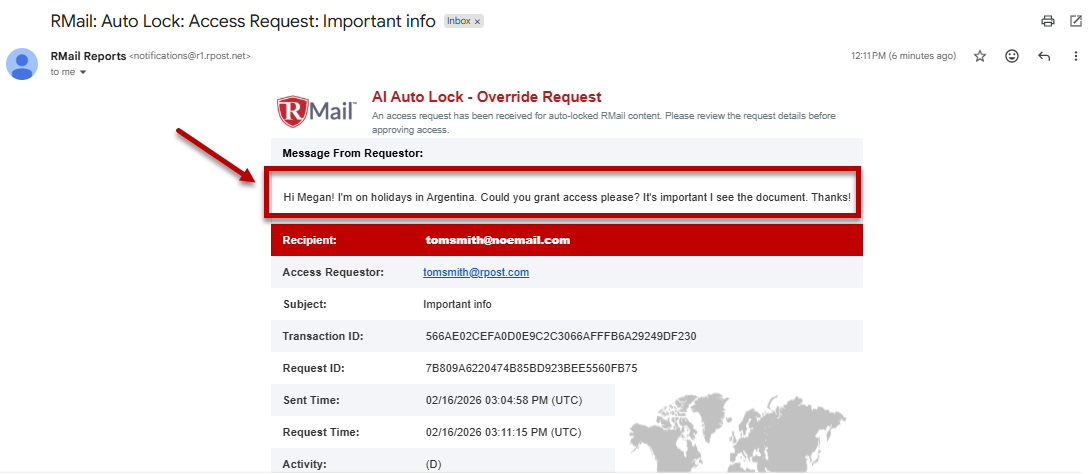Star this RMail Reports message
Viewport: 1089px width, 474px height.
tap(980, 56)
